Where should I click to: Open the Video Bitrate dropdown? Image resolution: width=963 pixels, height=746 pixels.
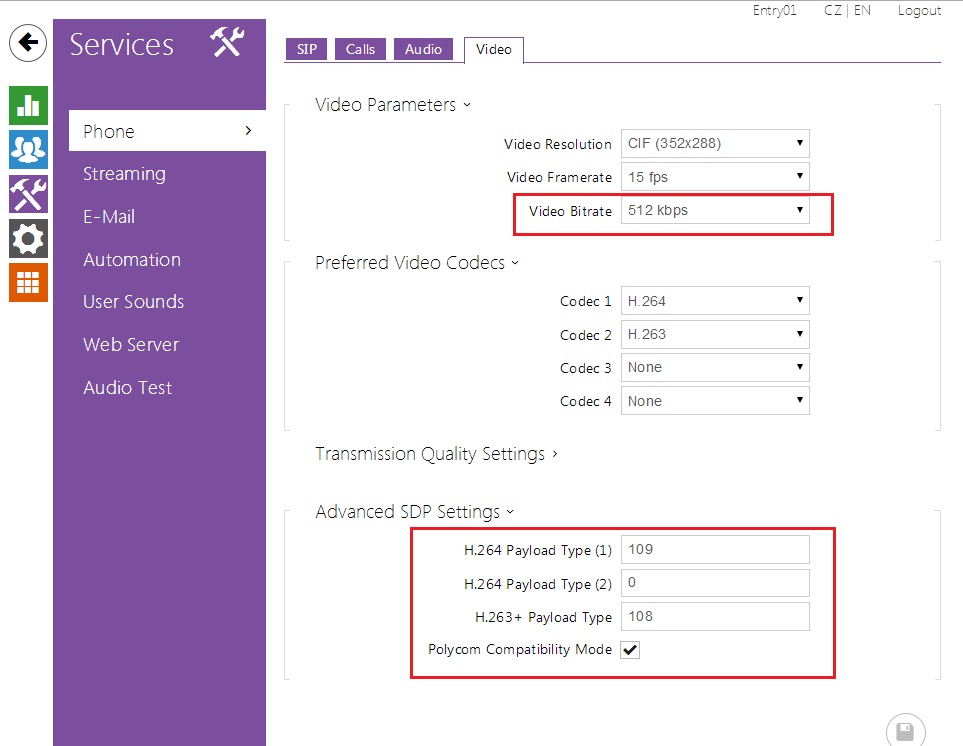[x=714, y=210]
